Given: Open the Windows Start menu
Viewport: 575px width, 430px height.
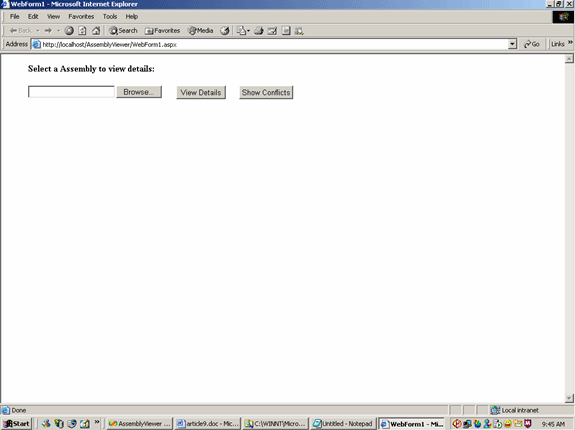Looking at the screenshot, I should click(17, 424).
